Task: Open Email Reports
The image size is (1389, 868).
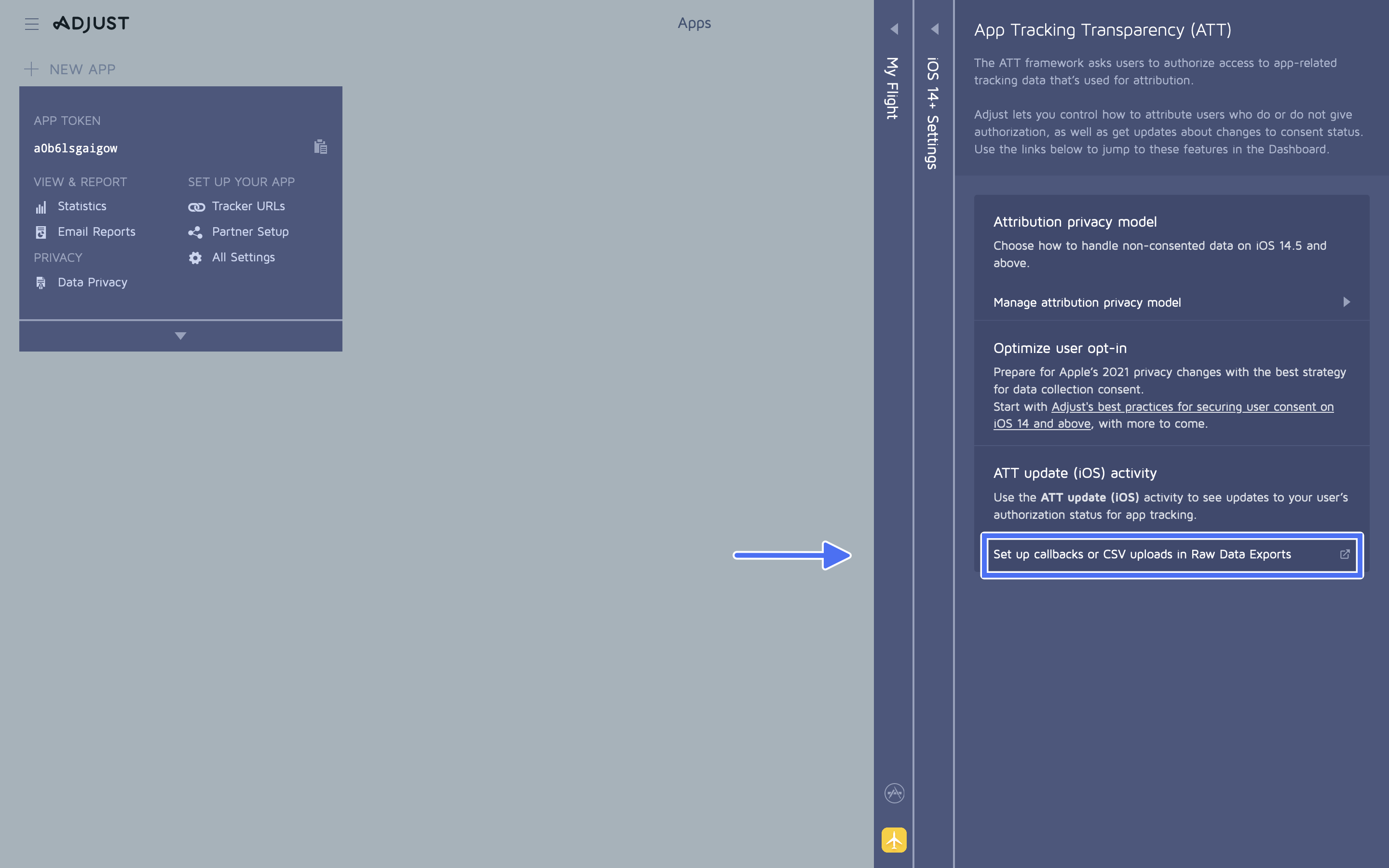Action: (96, 231)
